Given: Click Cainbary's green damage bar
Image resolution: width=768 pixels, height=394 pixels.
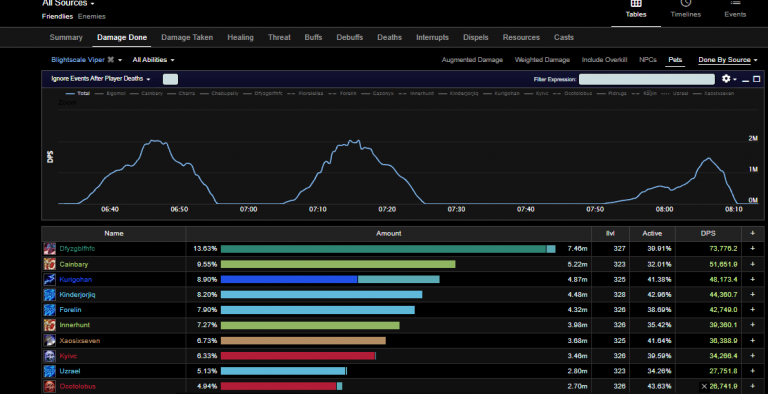Looking at the screenshot, I should click(338, 264).
